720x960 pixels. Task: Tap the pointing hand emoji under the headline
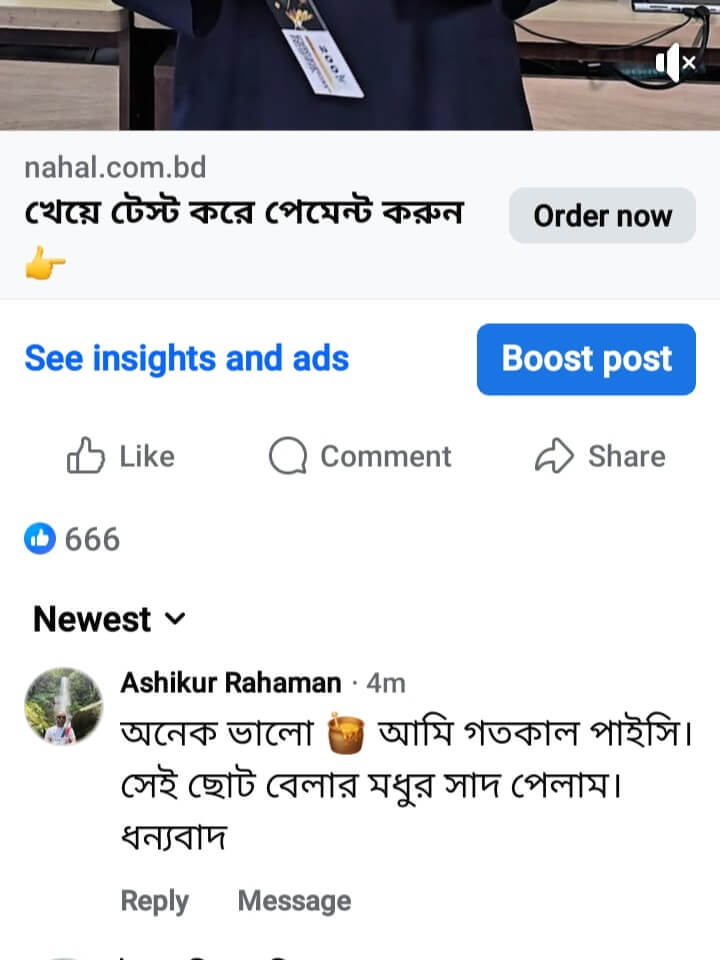tap(45, 265)
